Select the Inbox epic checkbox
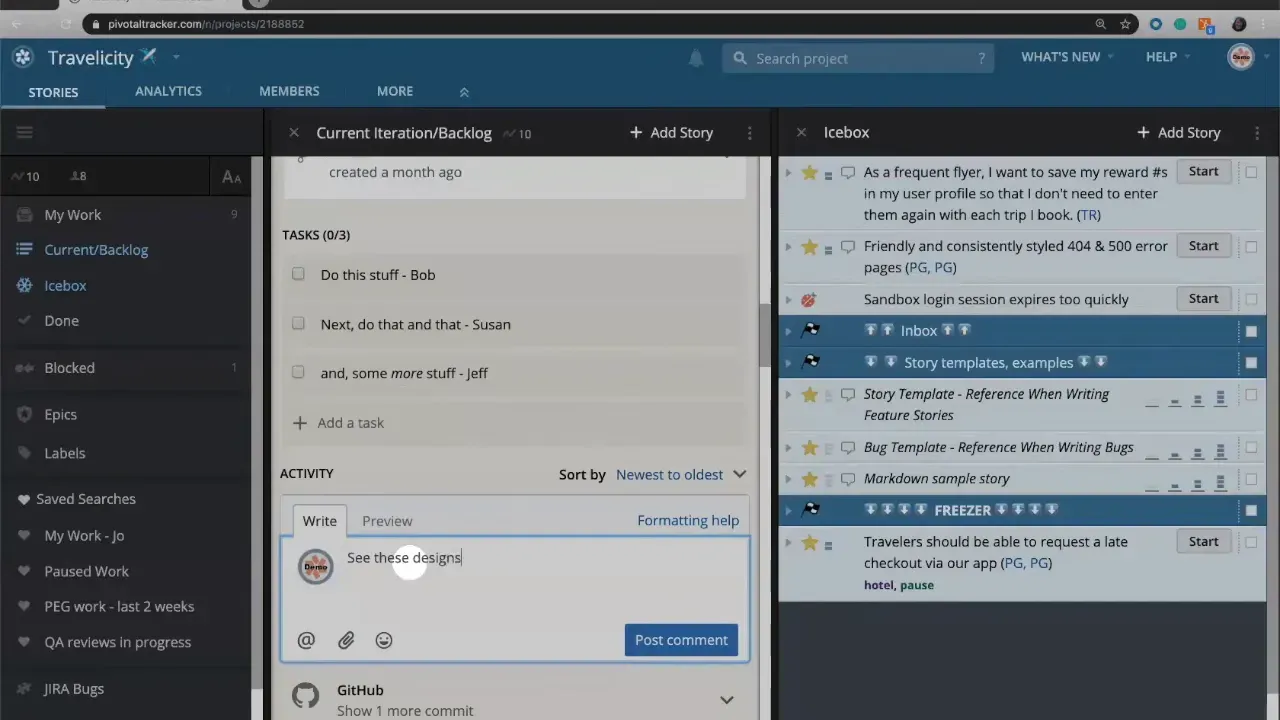This screenshot has width=1280, height=720. 1251,330
